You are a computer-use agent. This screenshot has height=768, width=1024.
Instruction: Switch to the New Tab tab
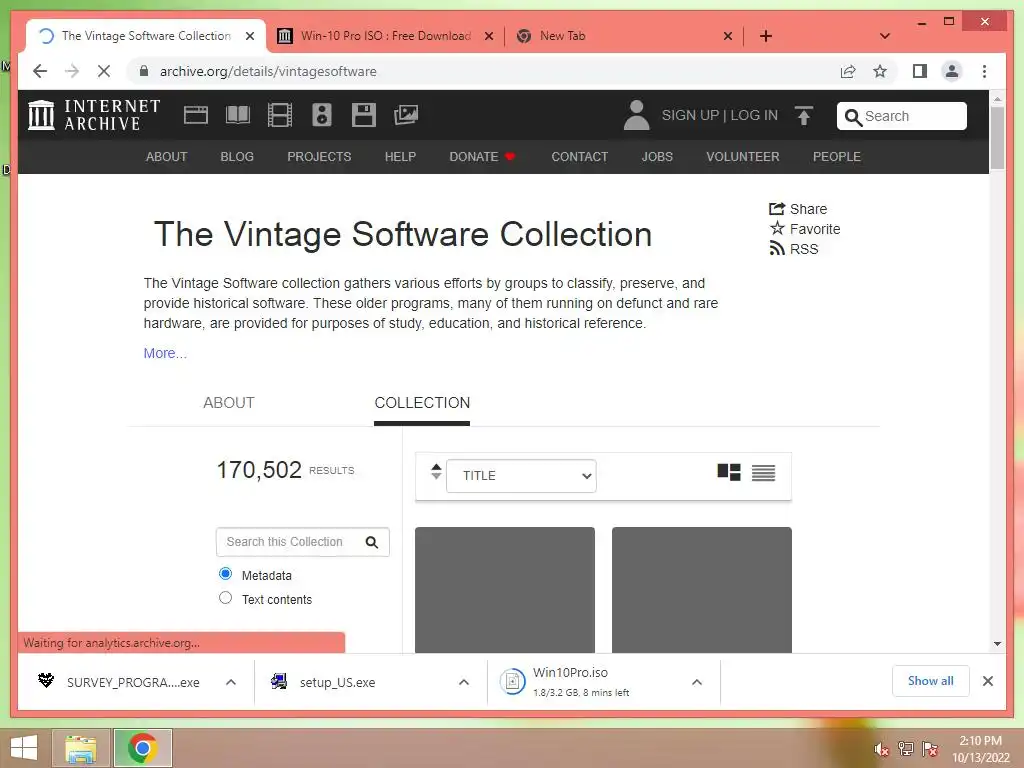pyautogui.click(x=624, y=36)
